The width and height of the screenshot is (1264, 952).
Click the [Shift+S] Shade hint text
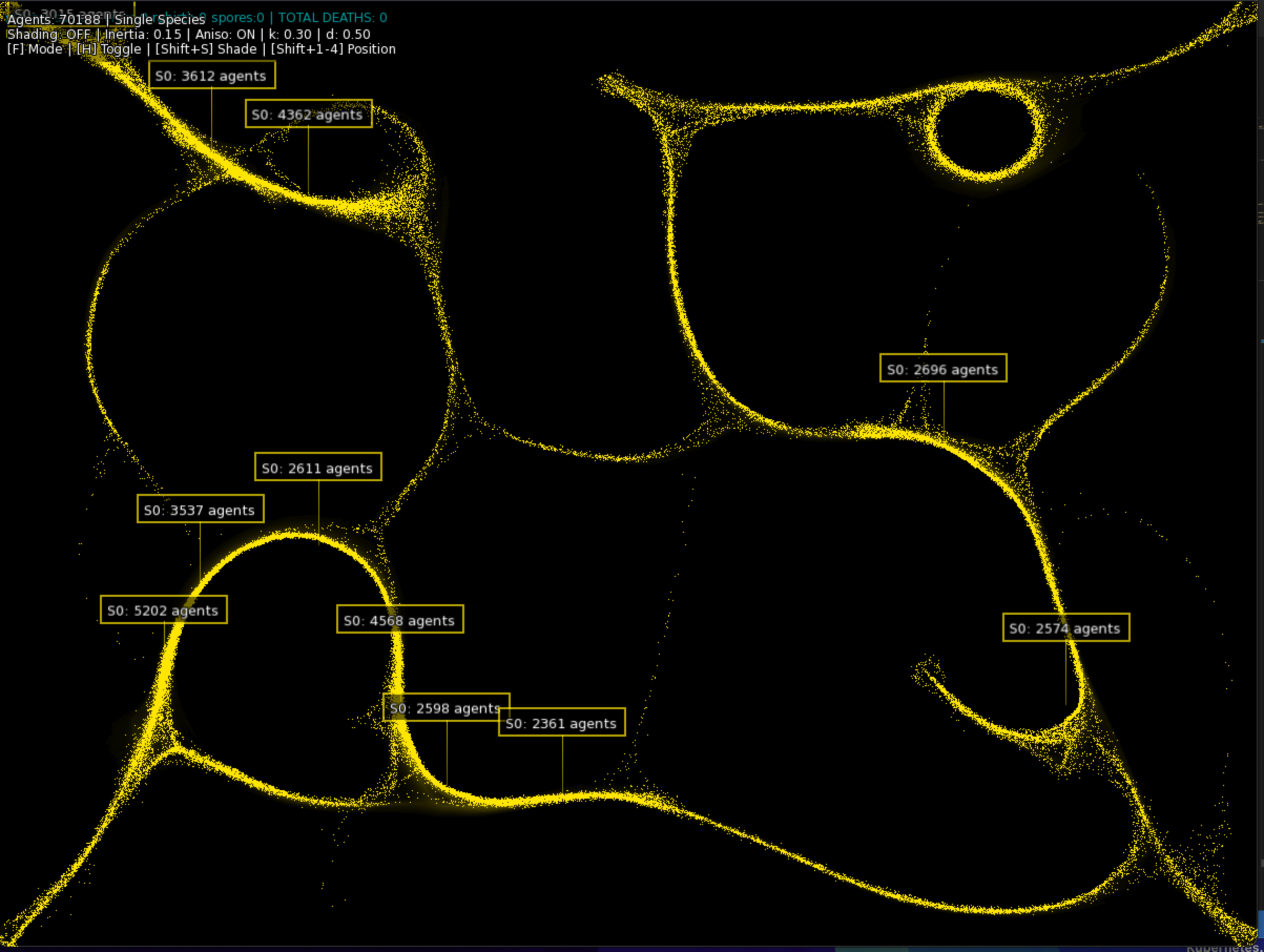(x=206, y=48)
